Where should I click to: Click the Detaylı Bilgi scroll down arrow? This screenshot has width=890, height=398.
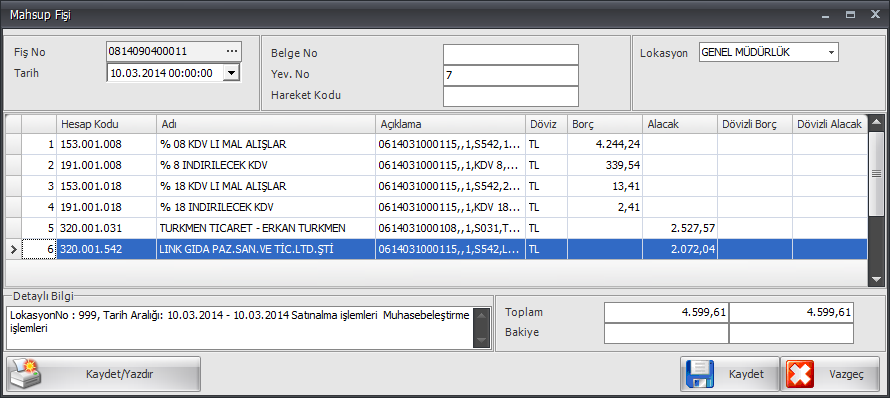[x=481, y=340]
